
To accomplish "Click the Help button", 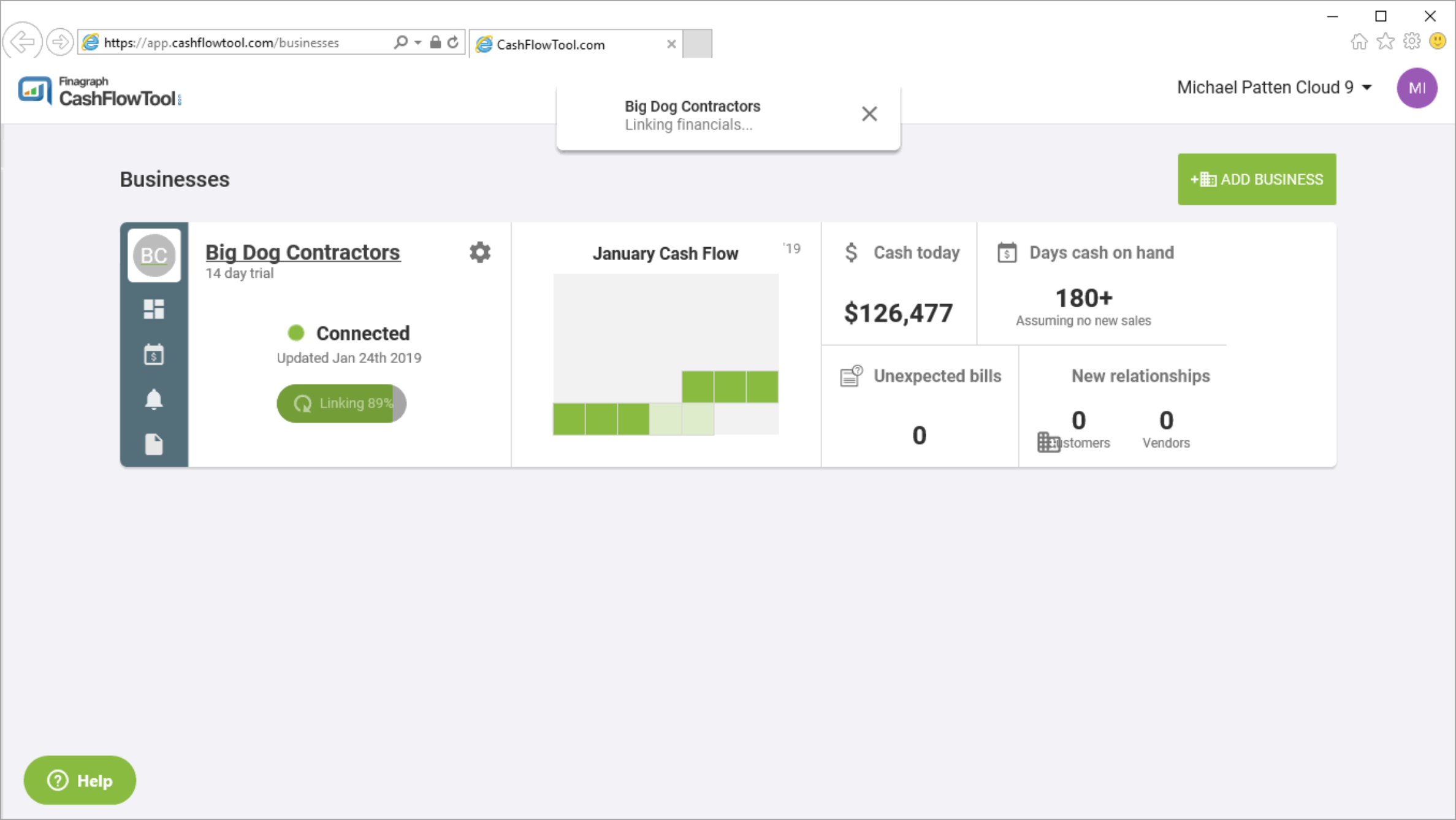I will [80, 780].
